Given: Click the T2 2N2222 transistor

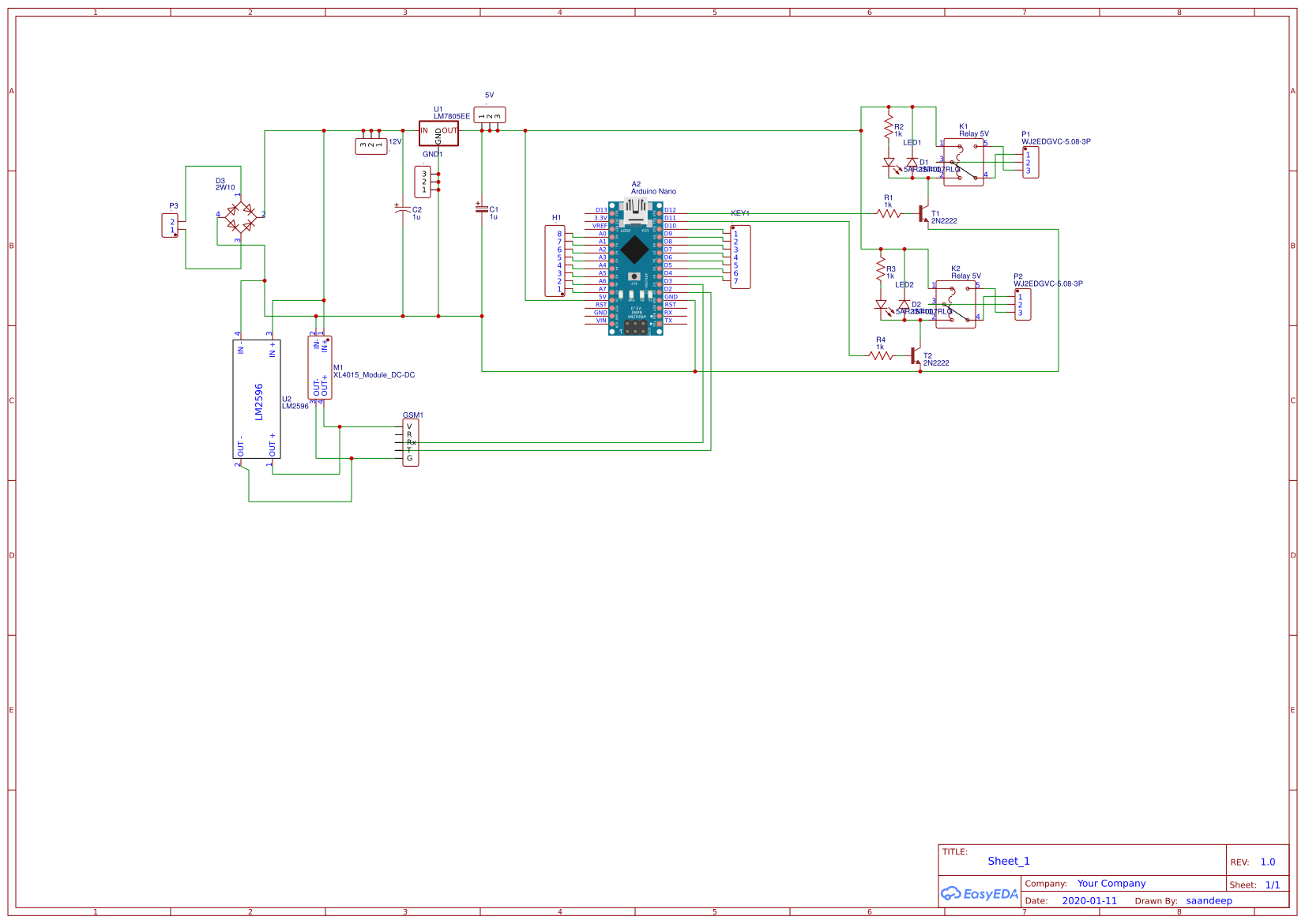Looking at the screenshot, I should 915,356.
